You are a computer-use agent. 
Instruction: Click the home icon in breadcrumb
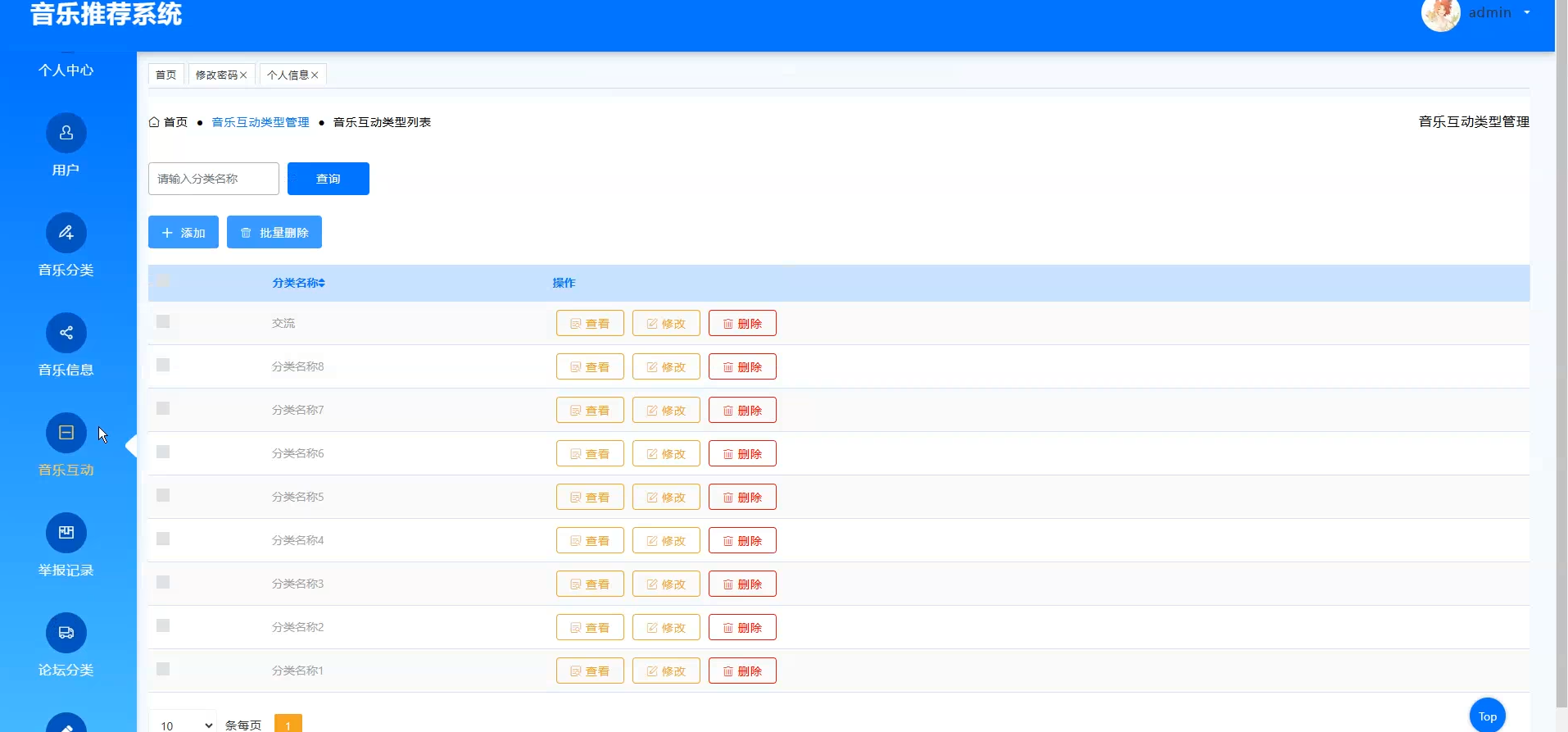coord(154,122)
